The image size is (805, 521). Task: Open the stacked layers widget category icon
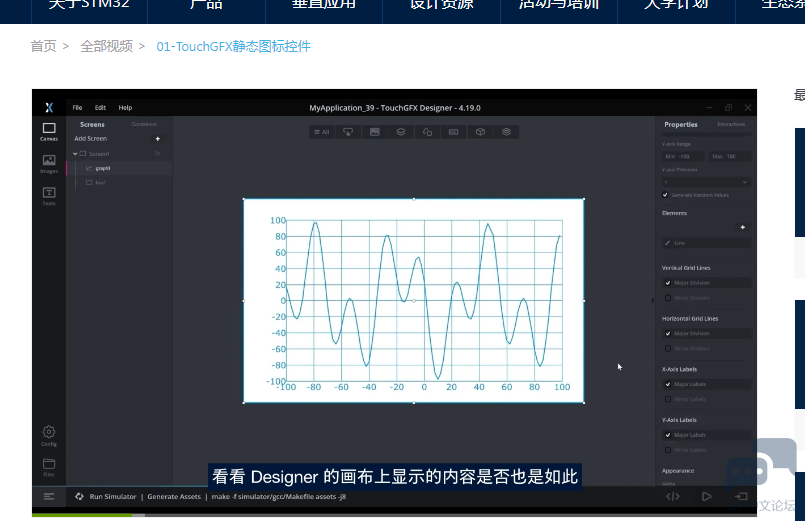[x=506, y=132]
